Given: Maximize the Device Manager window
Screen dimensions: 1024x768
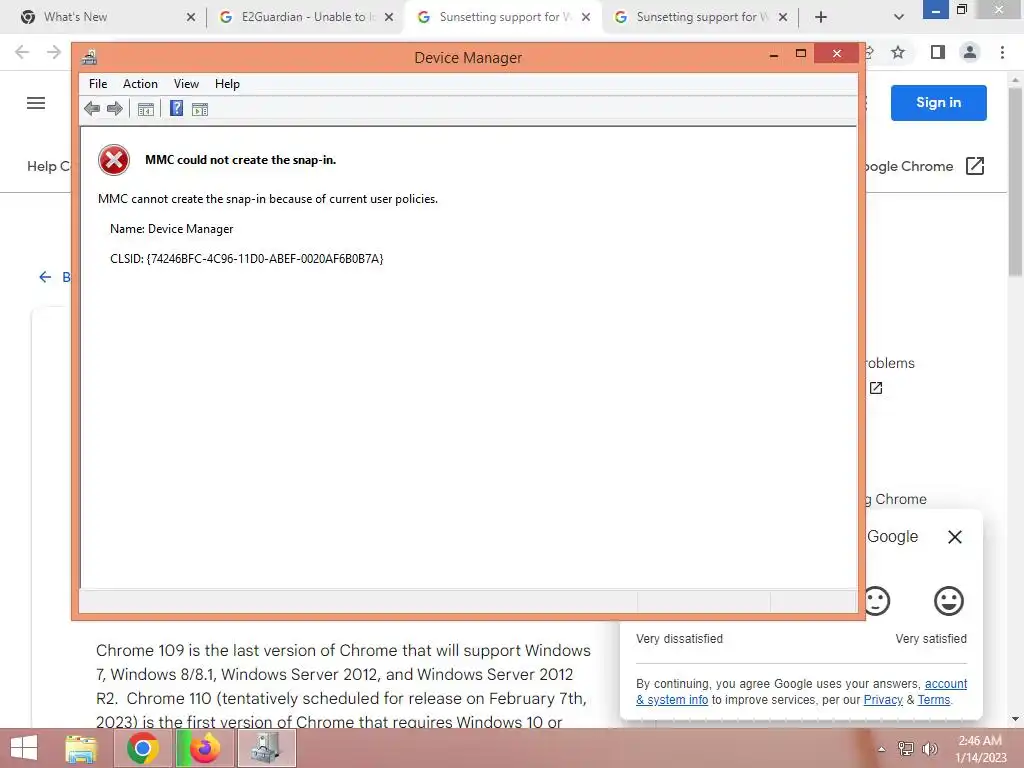Looking at the screenshot, I should 801,54.
